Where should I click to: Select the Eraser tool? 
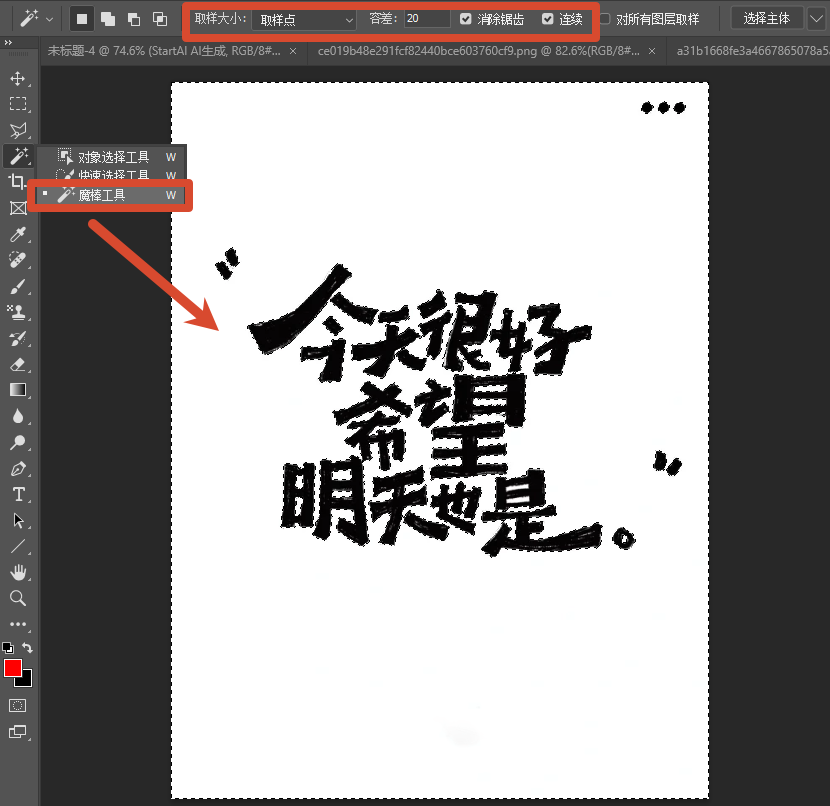[x=17, y=365]
